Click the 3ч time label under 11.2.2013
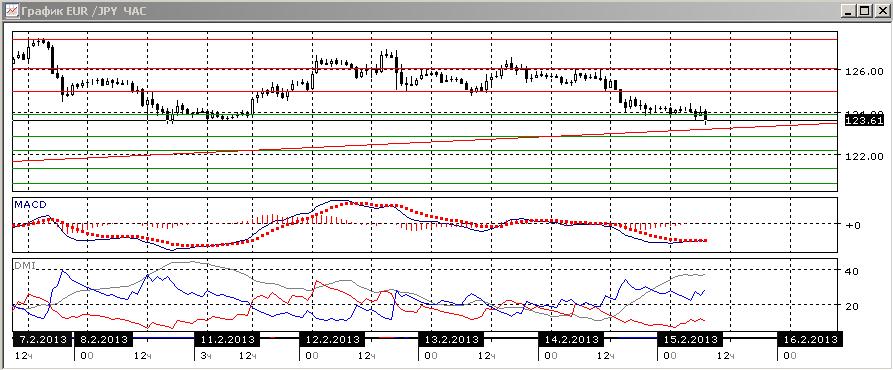 [207, 356]
